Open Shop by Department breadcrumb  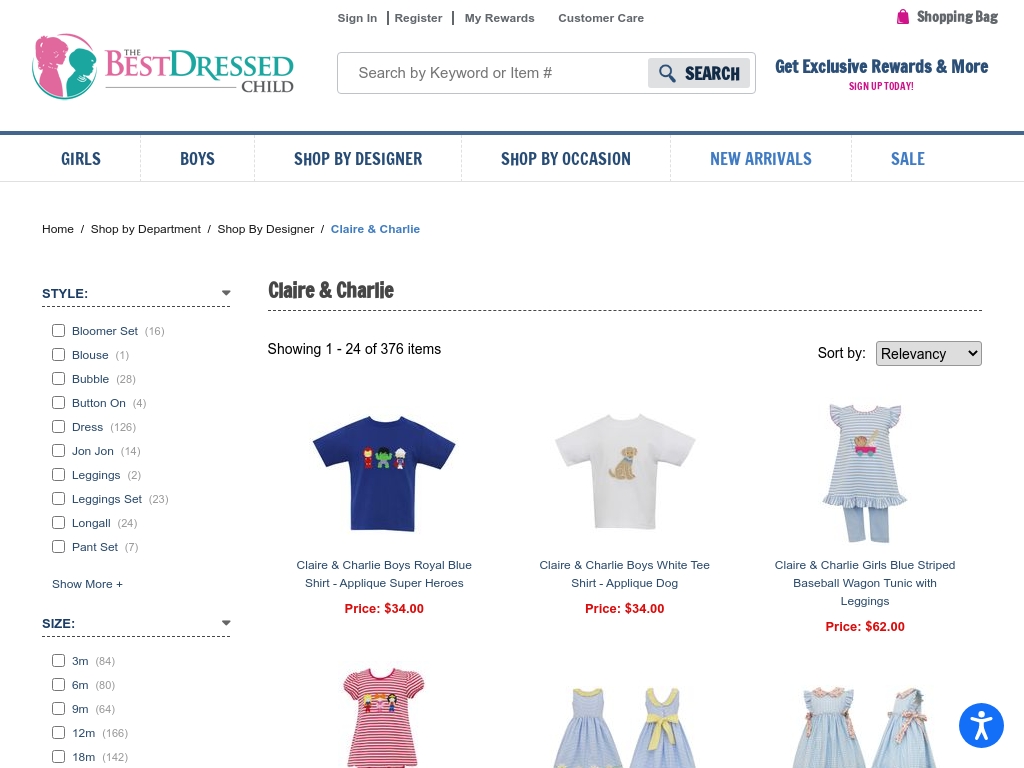(146, 229)
